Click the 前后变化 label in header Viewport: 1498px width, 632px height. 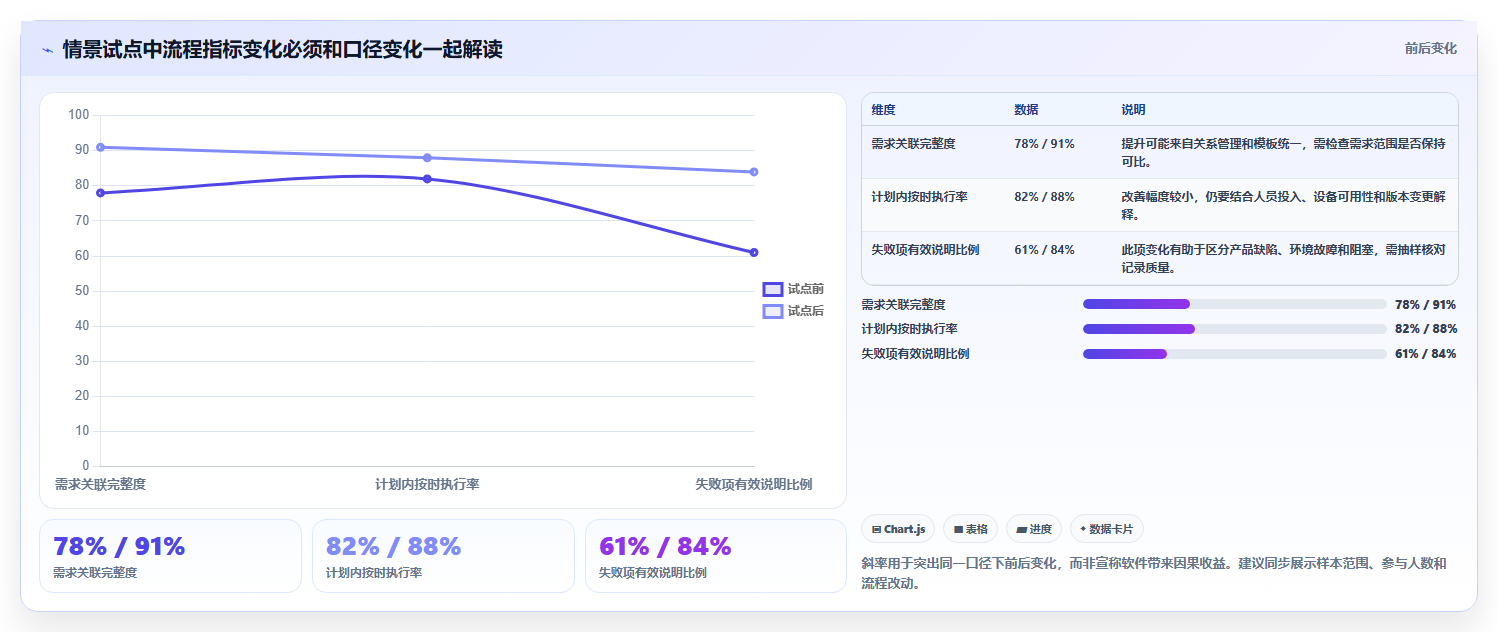click(1430, 48)
